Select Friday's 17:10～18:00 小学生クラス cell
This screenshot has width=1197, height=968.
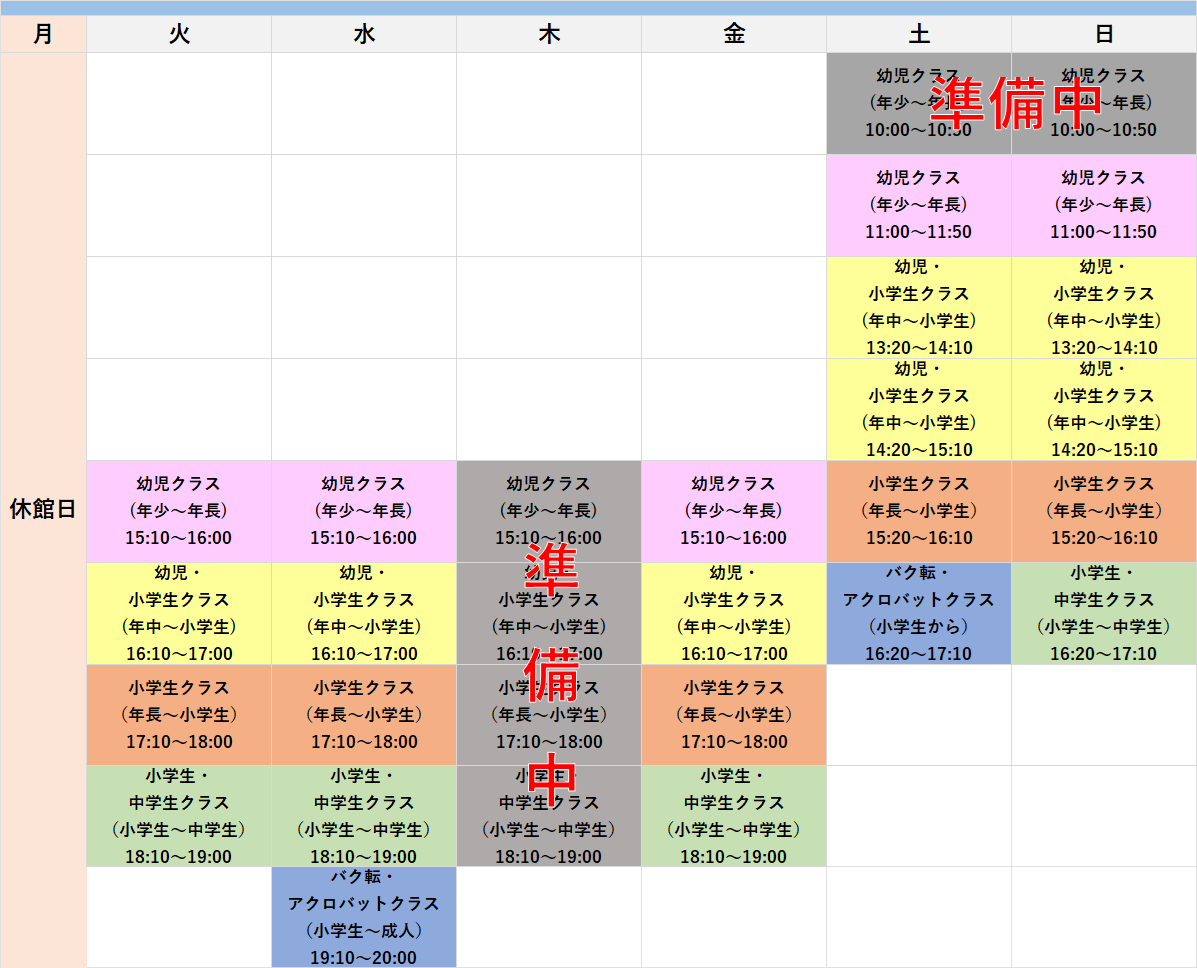tap(734, 715)
